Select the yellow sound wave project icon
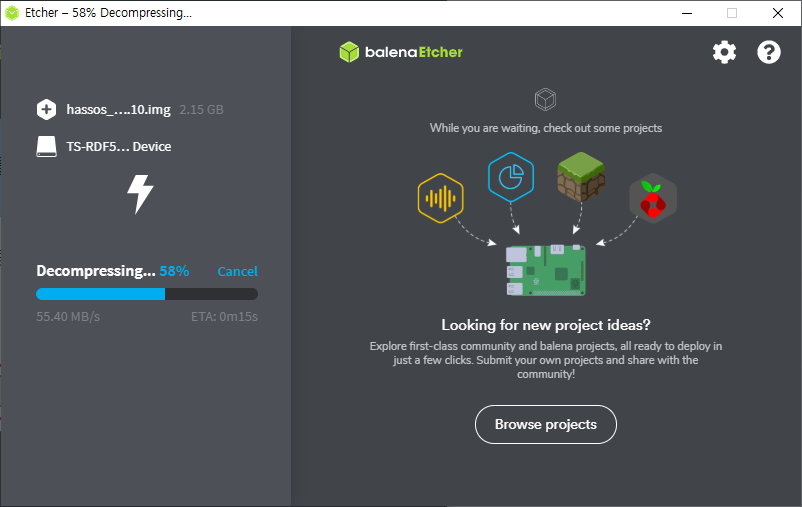Image resolution: width=802 pixels, height=507 pixels. pos(440,198)
